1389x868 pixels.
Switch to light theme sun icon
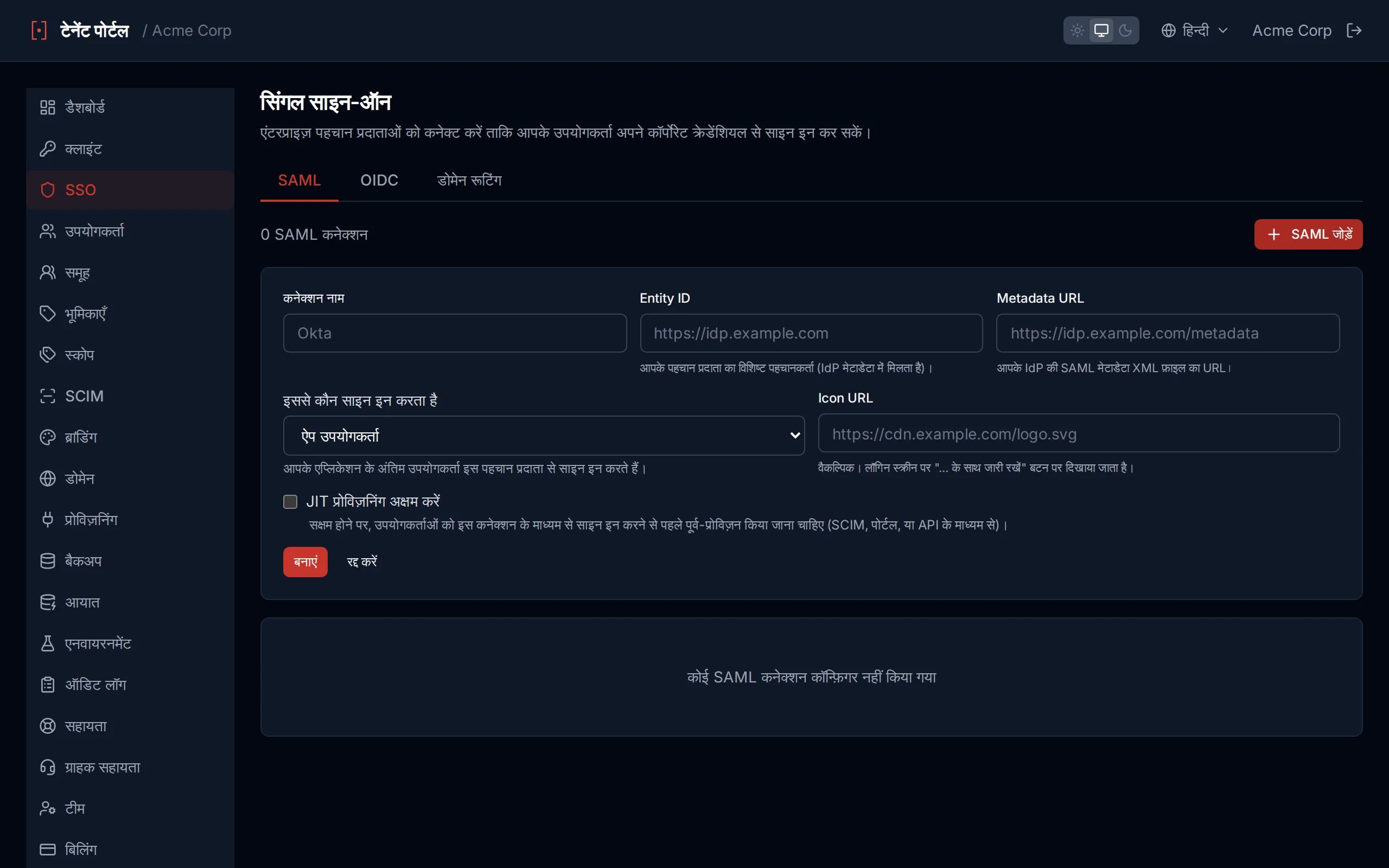pos(1078,30)
